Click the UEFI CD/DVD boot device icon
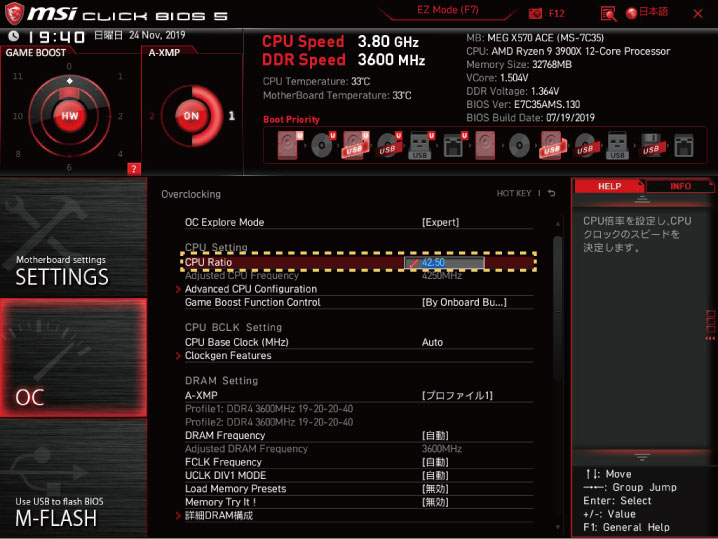The height and width of the screenshot is (539, 718). 322,146
